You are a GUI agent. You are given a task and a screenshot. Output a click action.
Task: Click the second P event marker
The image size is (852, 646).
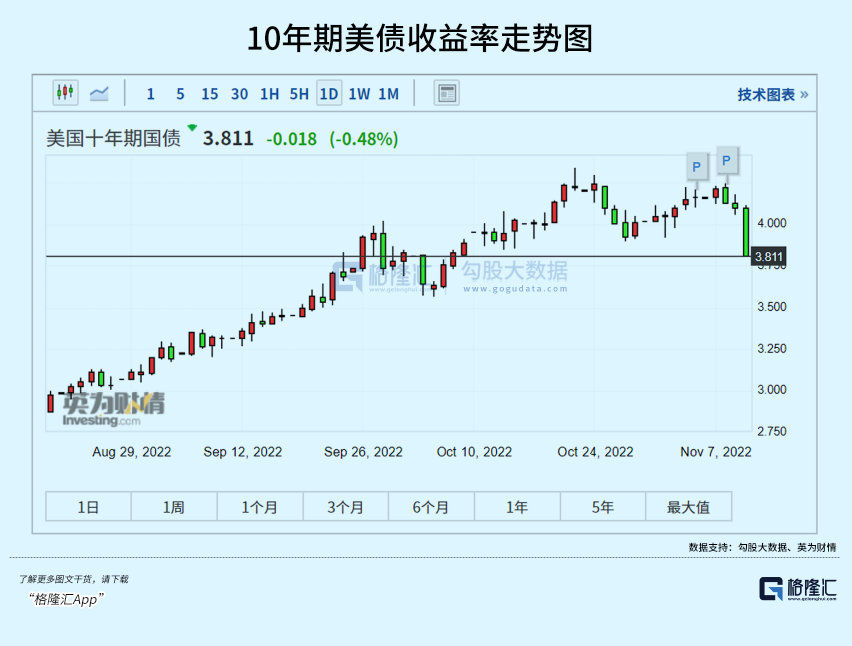(x=727, y=161)
